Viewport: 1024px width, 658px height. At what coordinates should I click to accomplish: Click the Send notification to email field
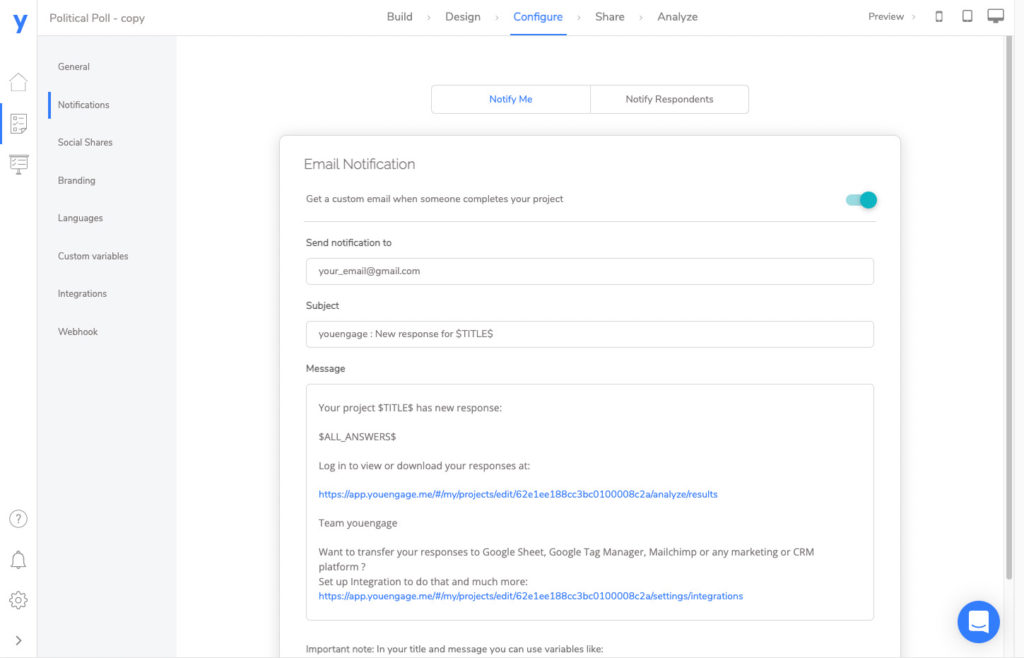pos(590,271)
